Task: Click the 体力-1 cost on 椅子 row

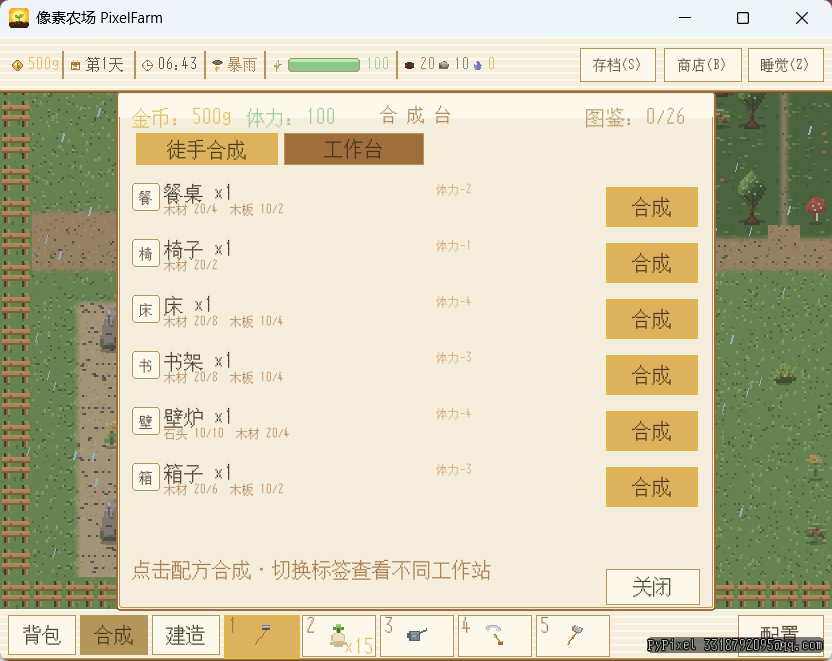Action: (x=454, y=246)
